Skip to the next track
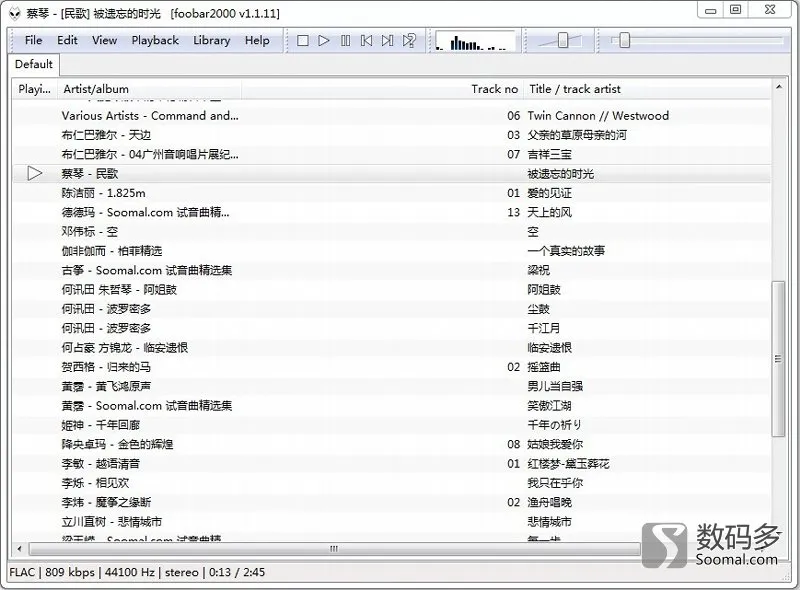This screenshot has width=800, height=590. coord(388,40)
